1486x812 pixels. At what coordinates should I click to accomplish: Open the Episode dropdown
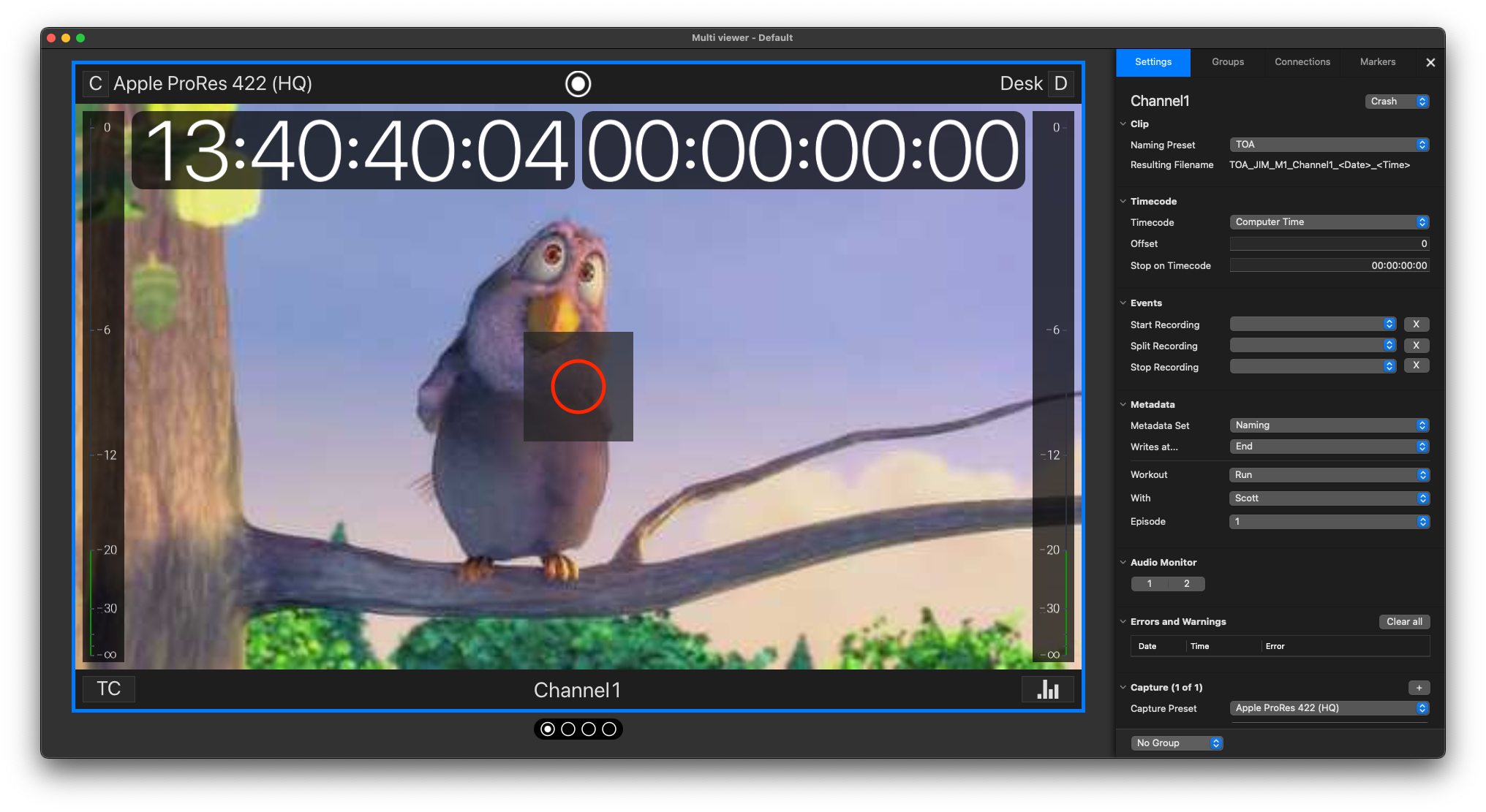(x=1329, y=522)
